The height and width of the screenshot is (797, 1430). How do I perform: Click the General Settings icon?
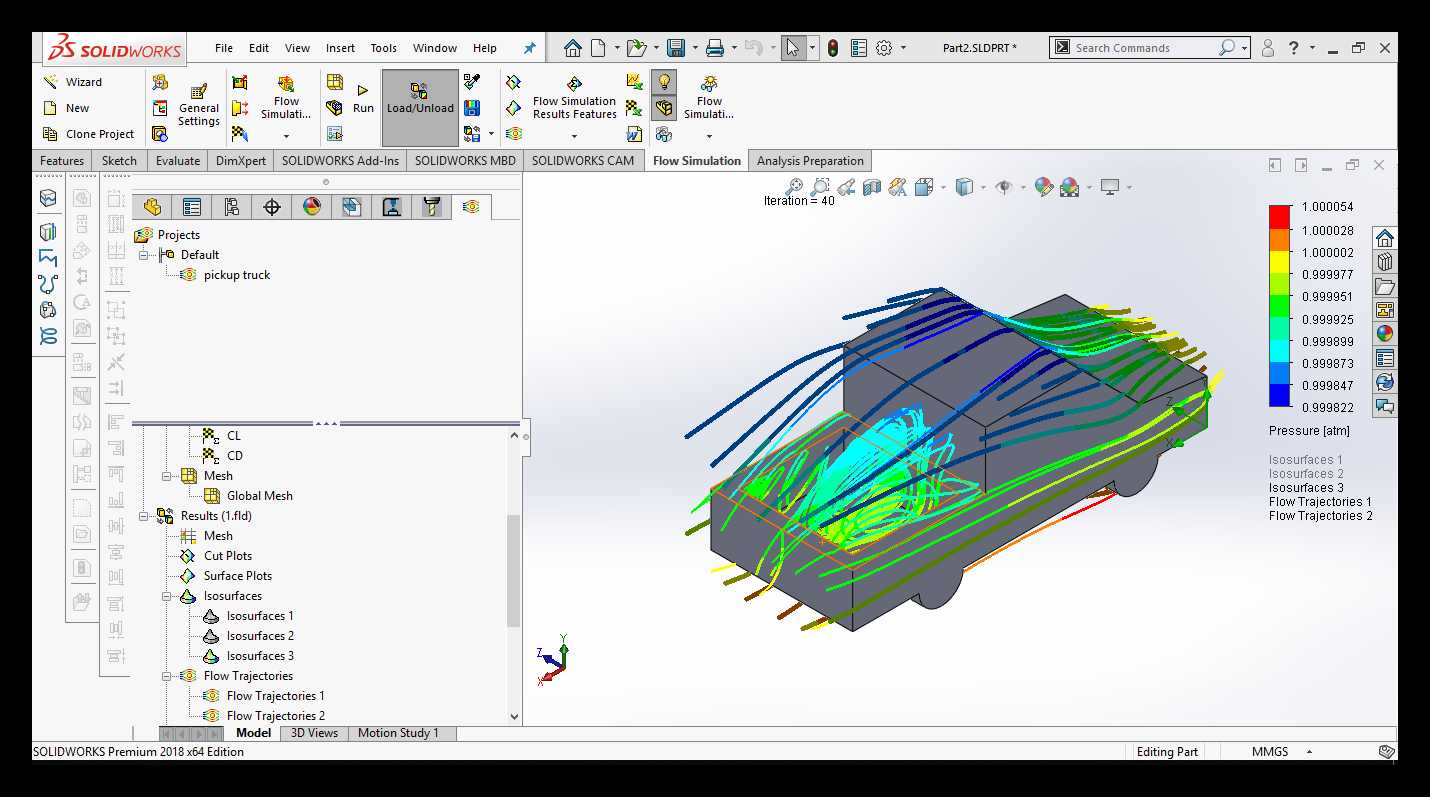pos(199,106)
